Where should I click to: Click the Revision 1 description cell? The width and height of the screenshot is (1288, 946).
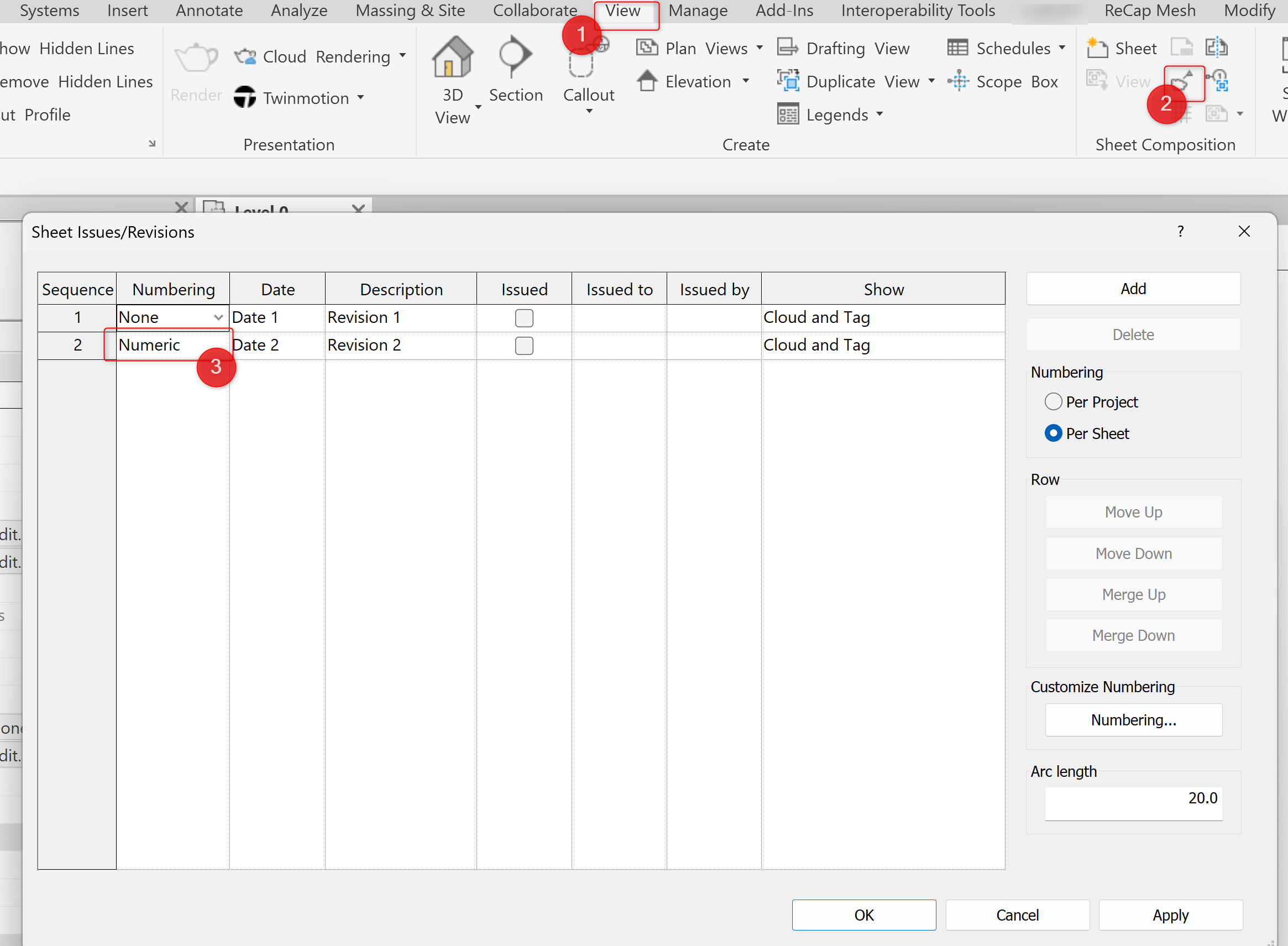pyautogui.click(x=400, y=317)
